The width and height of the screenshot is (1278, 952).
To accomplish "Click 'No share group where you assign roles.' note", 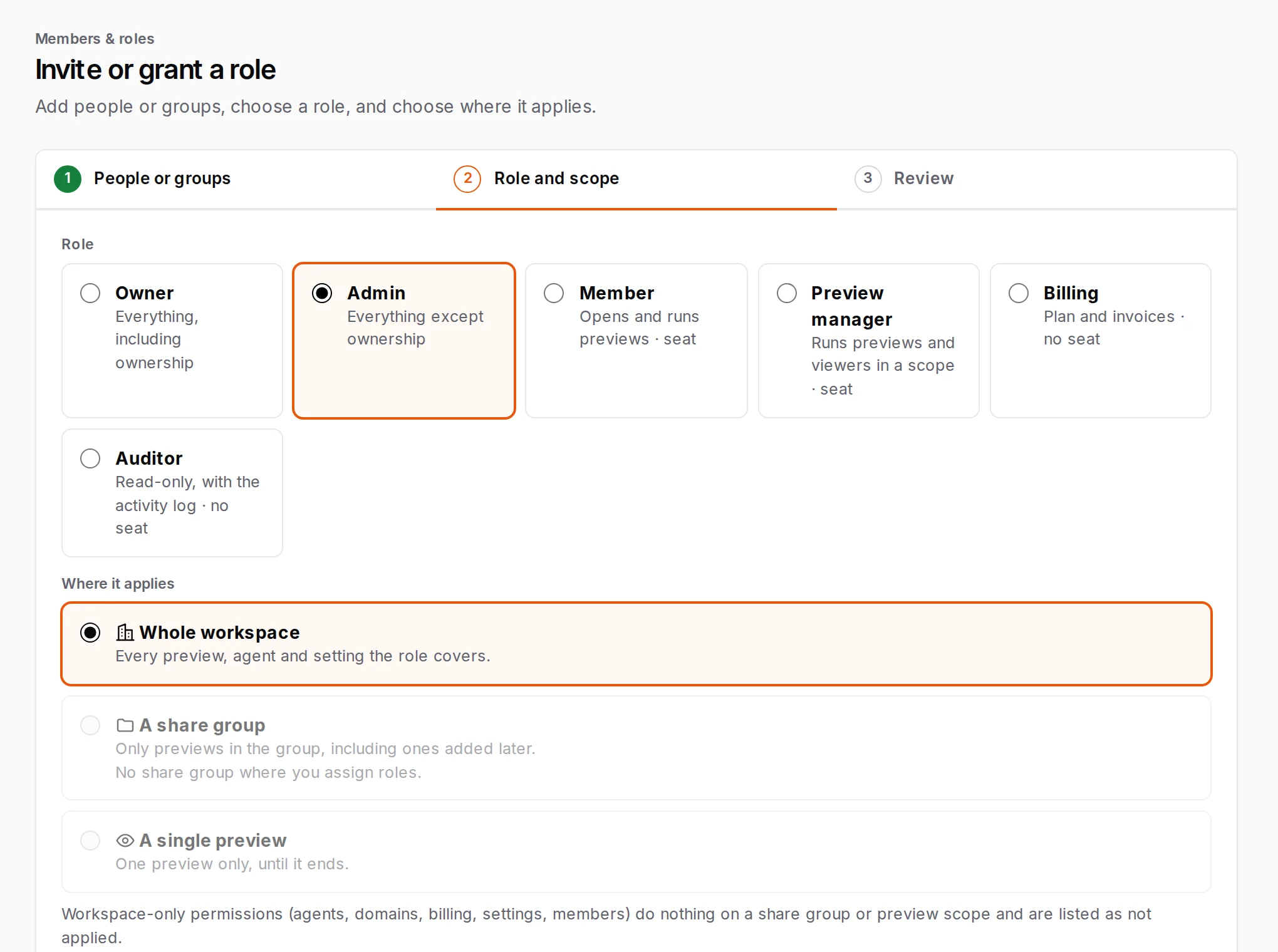I will pos(268,772).
